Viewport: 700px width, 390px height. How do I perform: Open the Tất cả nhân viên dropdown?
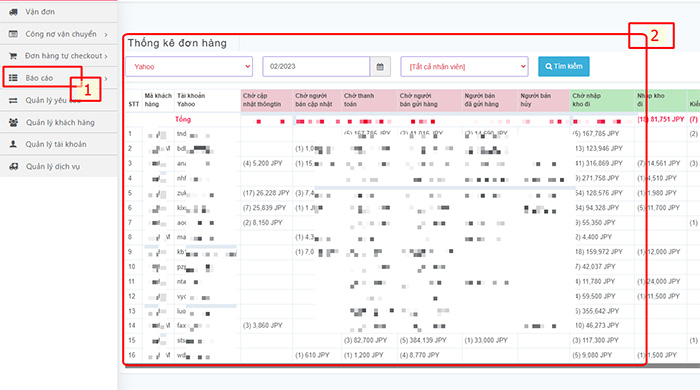(464, 66)
